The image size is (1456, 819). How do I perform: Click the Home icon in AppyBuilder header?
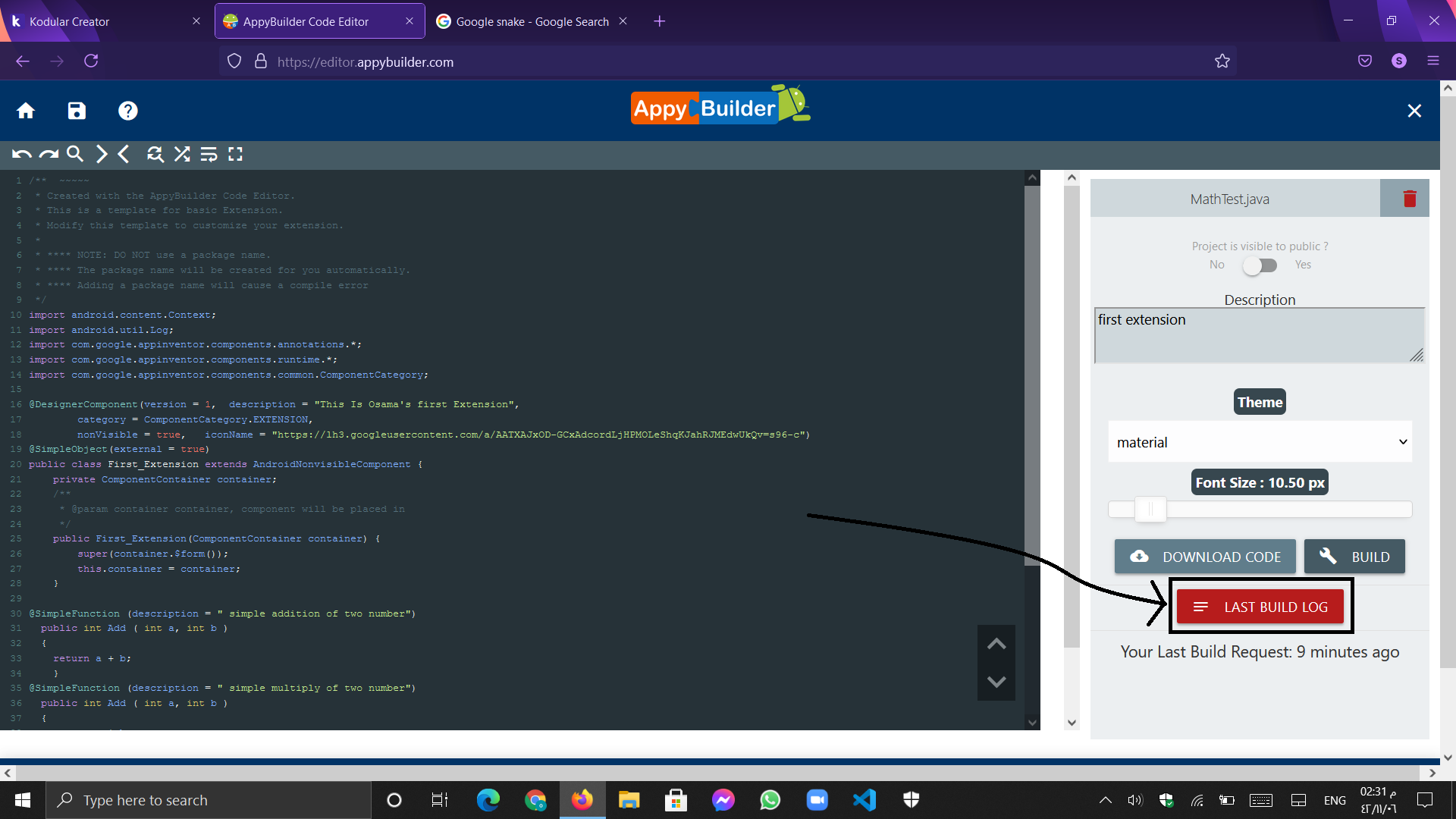point(26,111)
